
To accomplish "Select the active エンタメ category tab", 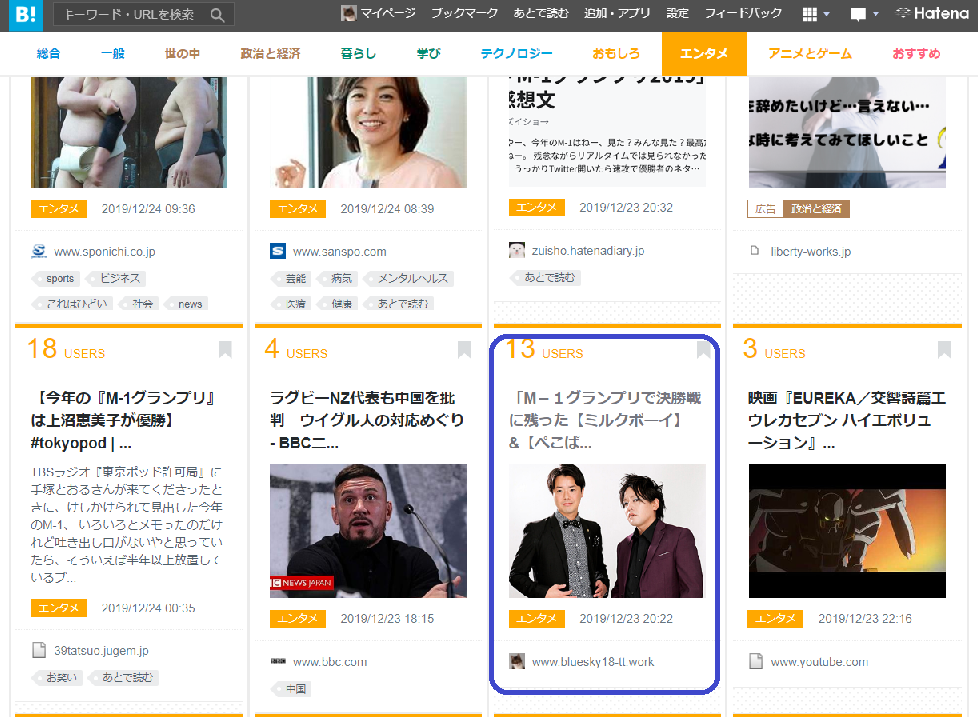I will 704,54.
